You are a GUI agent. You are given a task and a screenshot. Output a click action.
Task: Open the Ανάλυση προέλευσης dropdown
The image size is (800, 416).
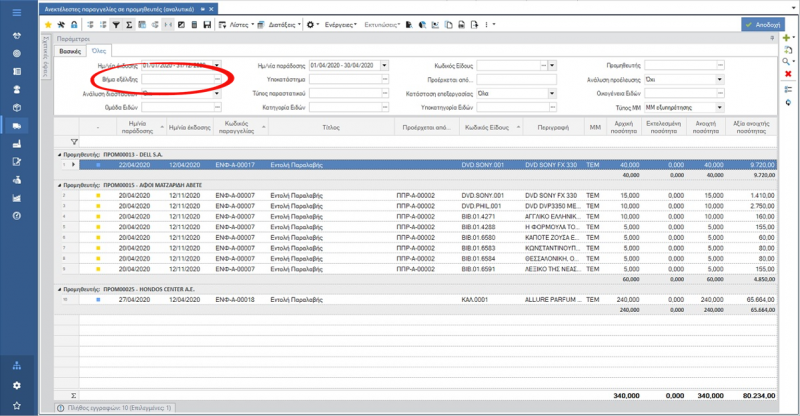[x=720, y=80]
